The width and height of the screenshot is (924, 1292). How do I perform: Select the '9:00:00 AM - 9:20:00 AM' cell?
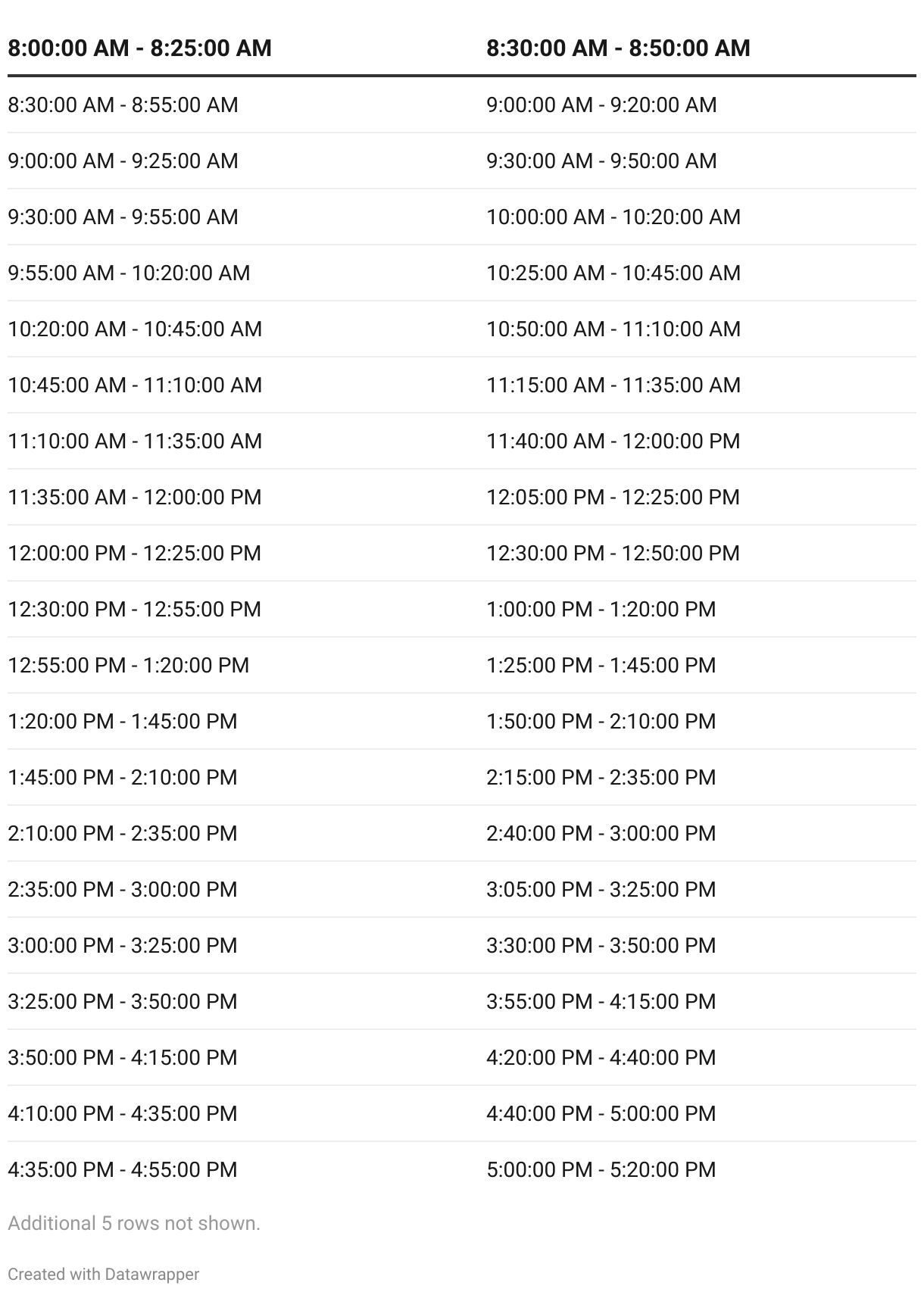[601, 105]
